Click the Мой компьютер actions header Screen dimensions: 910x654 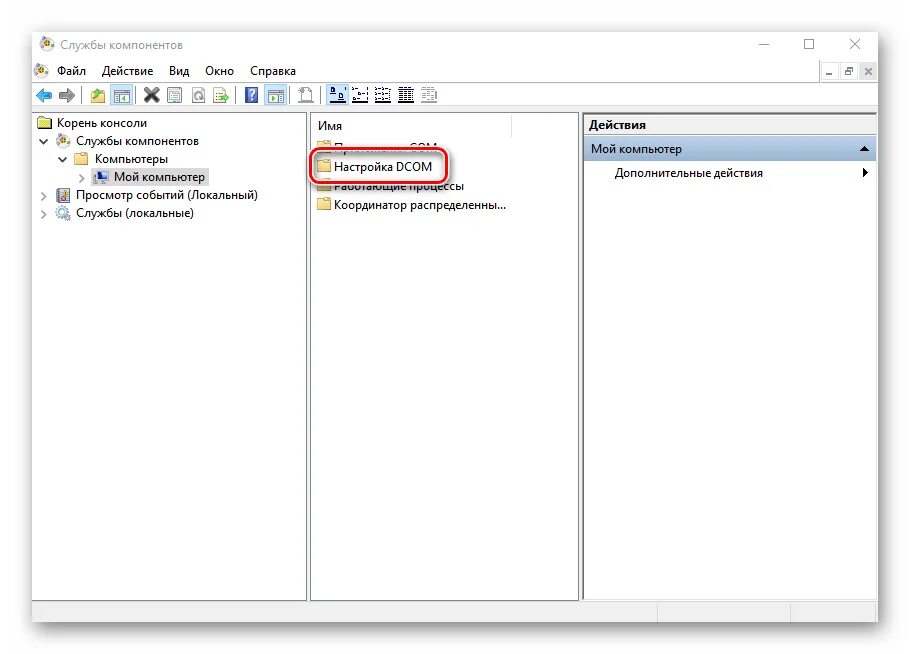click(x=730, y=149)
